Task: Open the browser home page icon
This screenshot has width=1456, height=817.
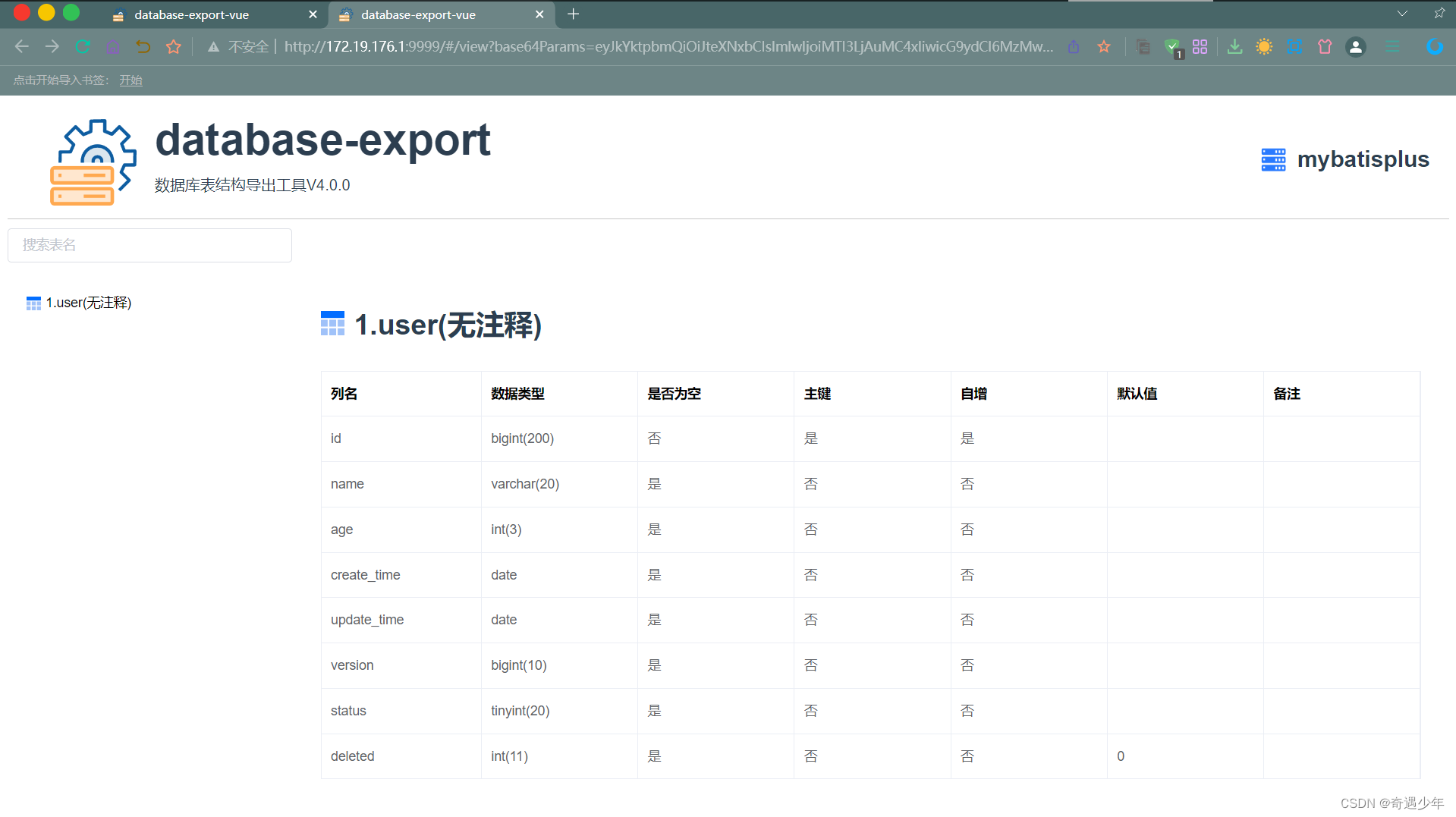Action: pos(113,47)
